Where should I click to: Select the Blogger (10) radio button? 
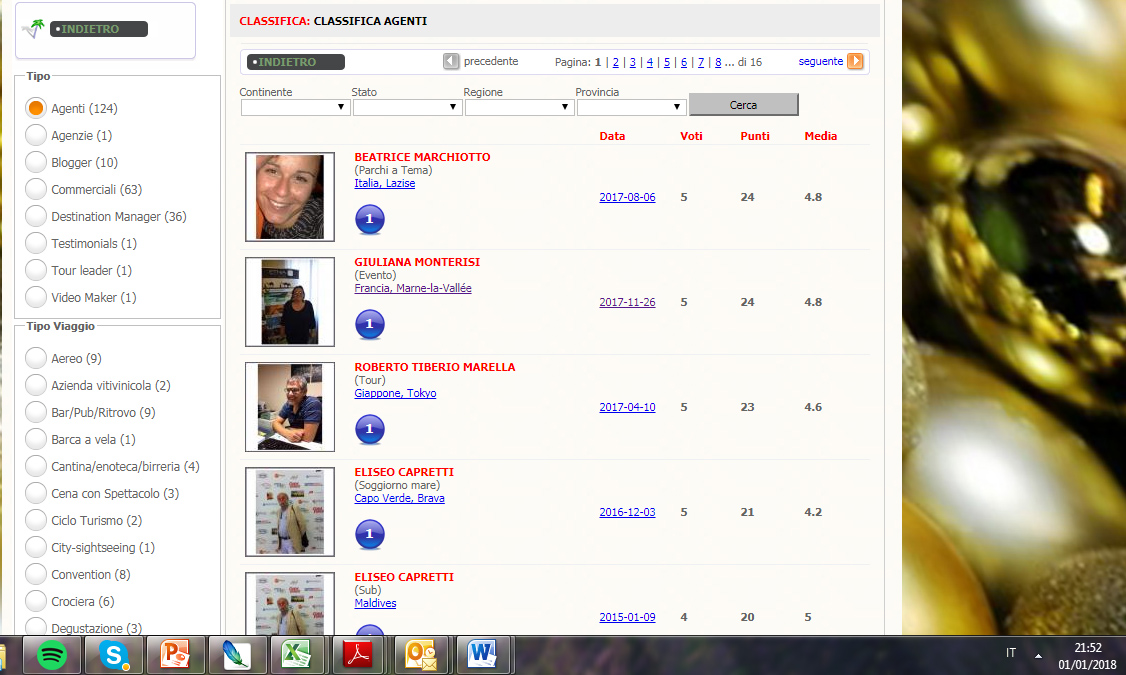click(x=35, y=162)
